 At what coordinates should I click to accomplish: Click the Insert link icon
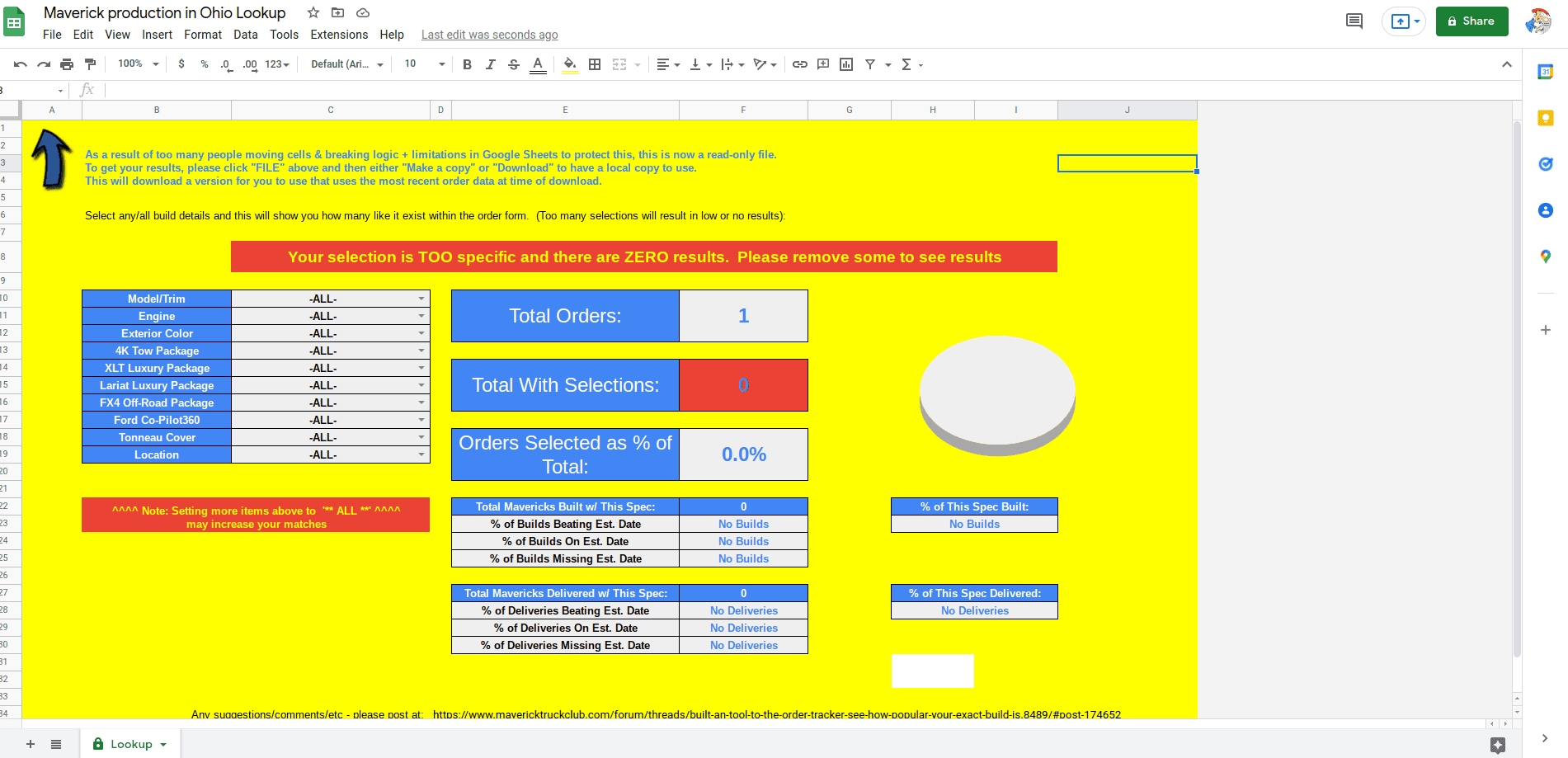pyautogui.click(x=800, y=64)
